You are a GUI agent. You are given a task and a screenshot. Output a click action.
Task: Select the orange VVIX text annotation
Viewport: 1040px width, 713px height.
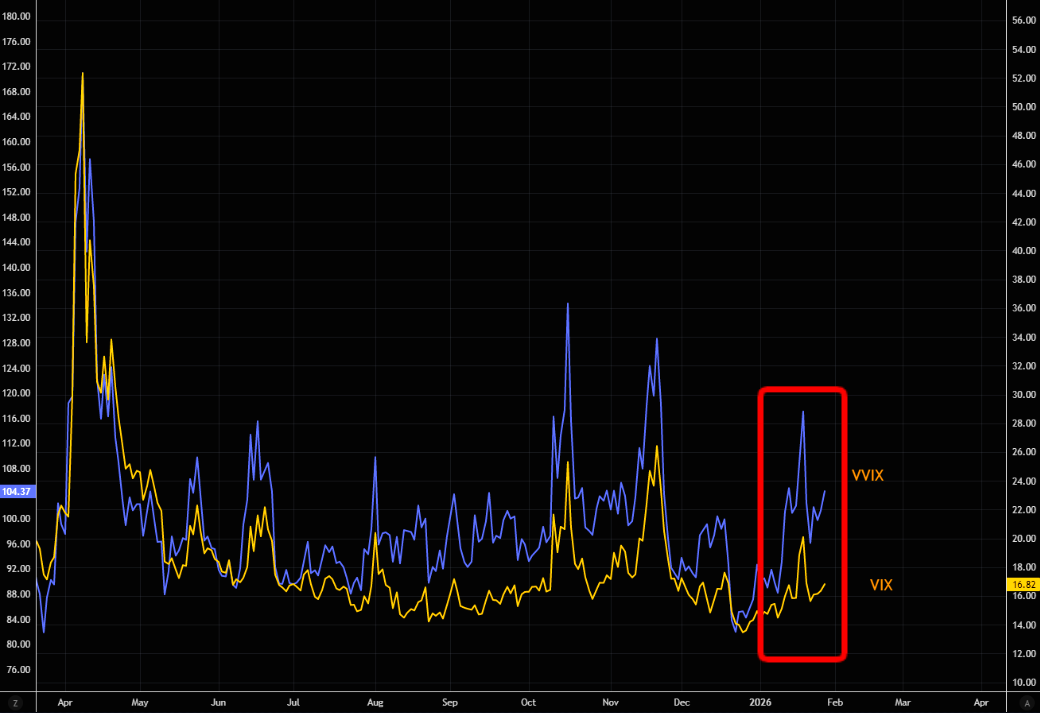click(x=867, y=476)
